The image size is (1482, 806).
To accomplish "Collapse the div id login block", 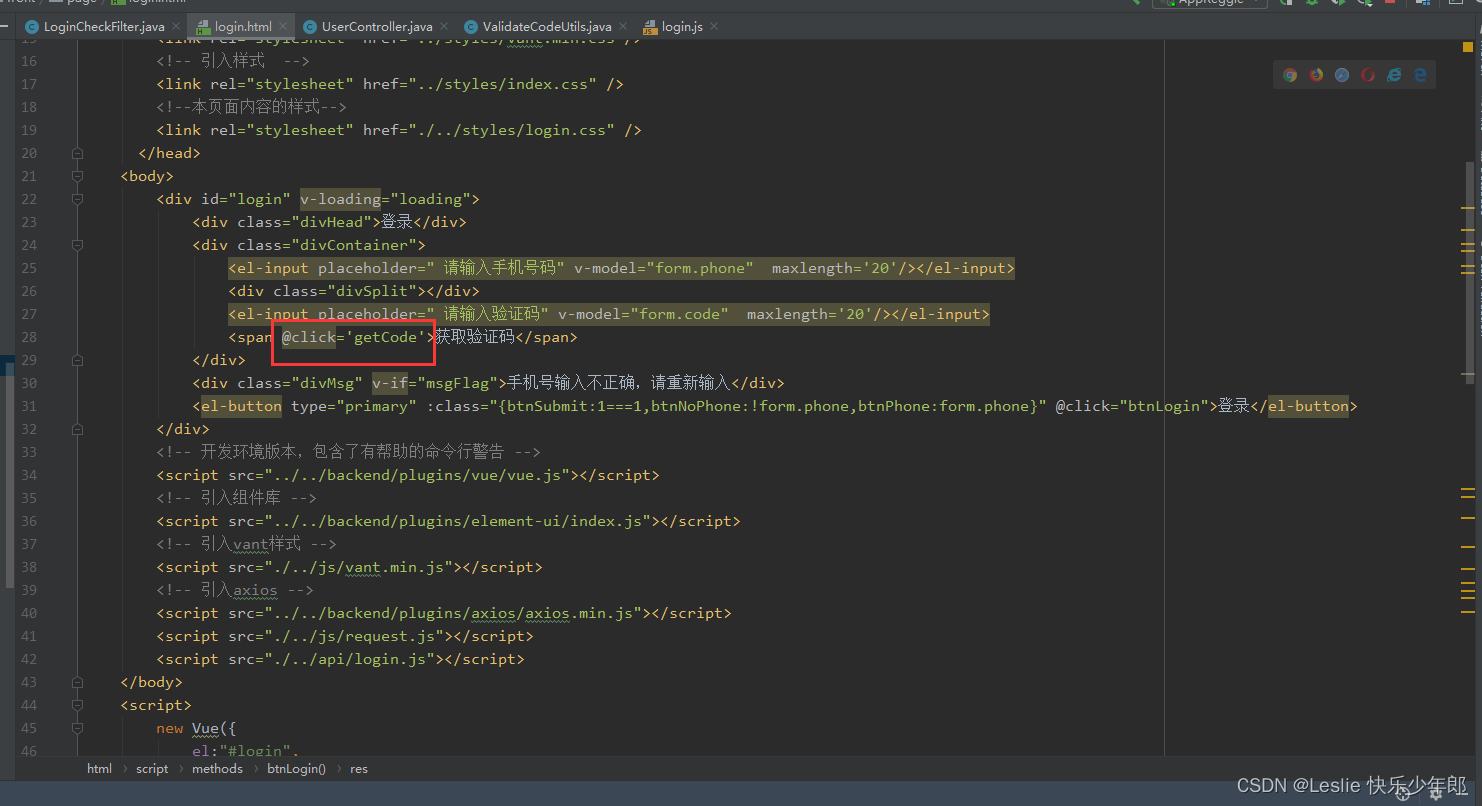I will click(77, 199).
